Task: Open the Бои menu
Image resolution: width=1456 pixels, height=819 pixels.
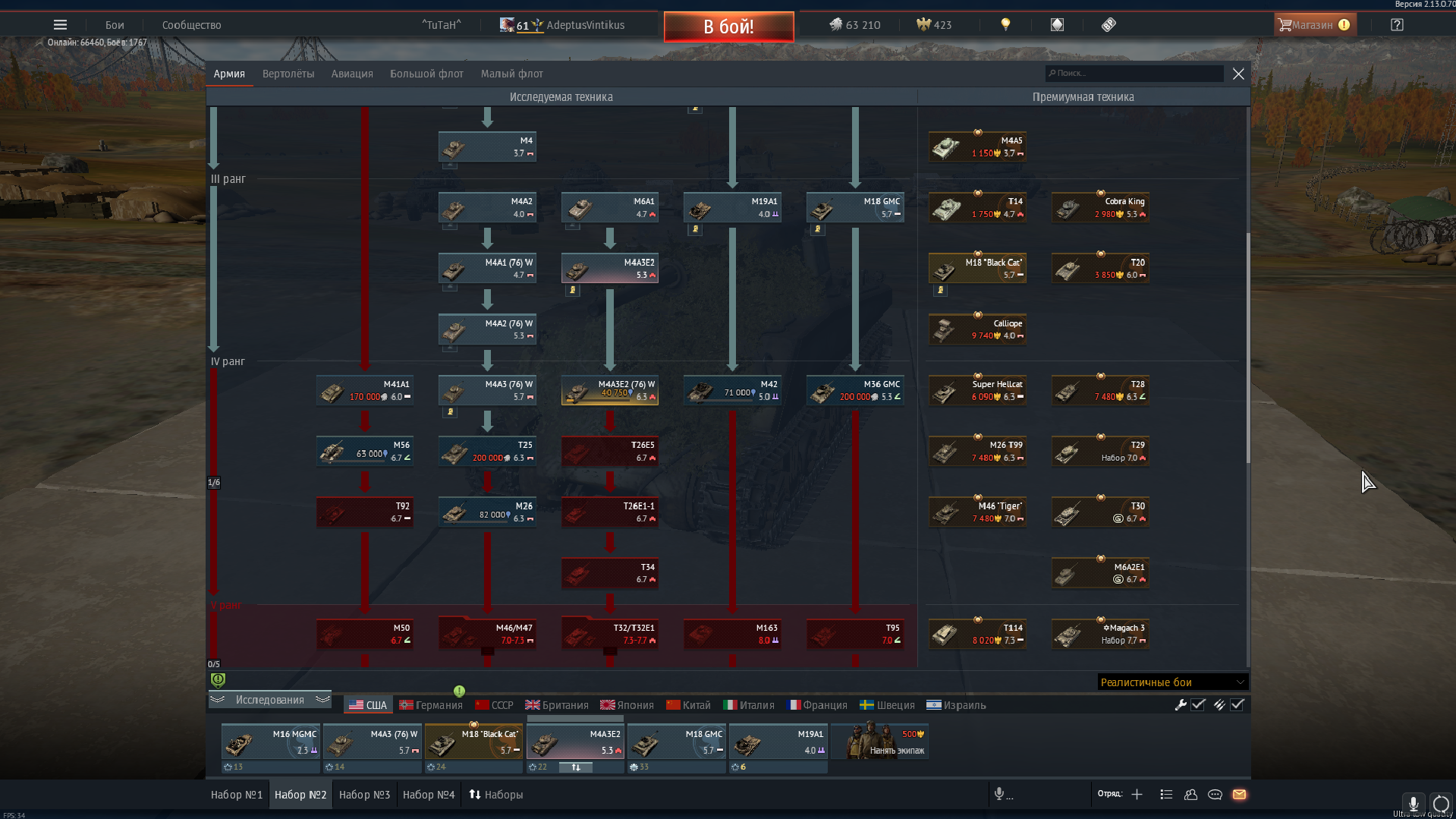Action: (x=115, y=25)
